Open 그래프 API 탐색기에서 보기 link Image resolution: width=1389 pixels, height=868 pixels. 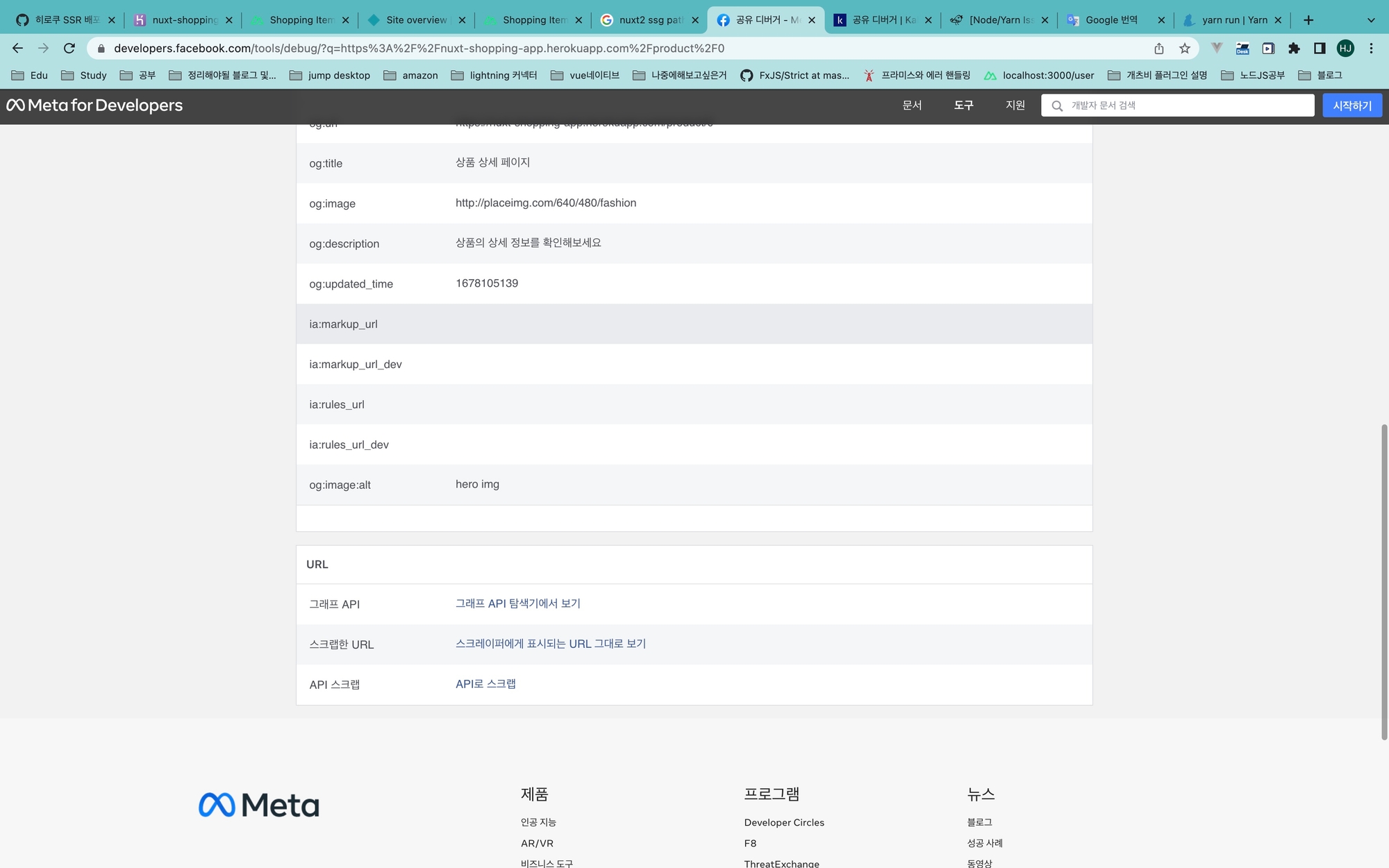coord(518,603)
